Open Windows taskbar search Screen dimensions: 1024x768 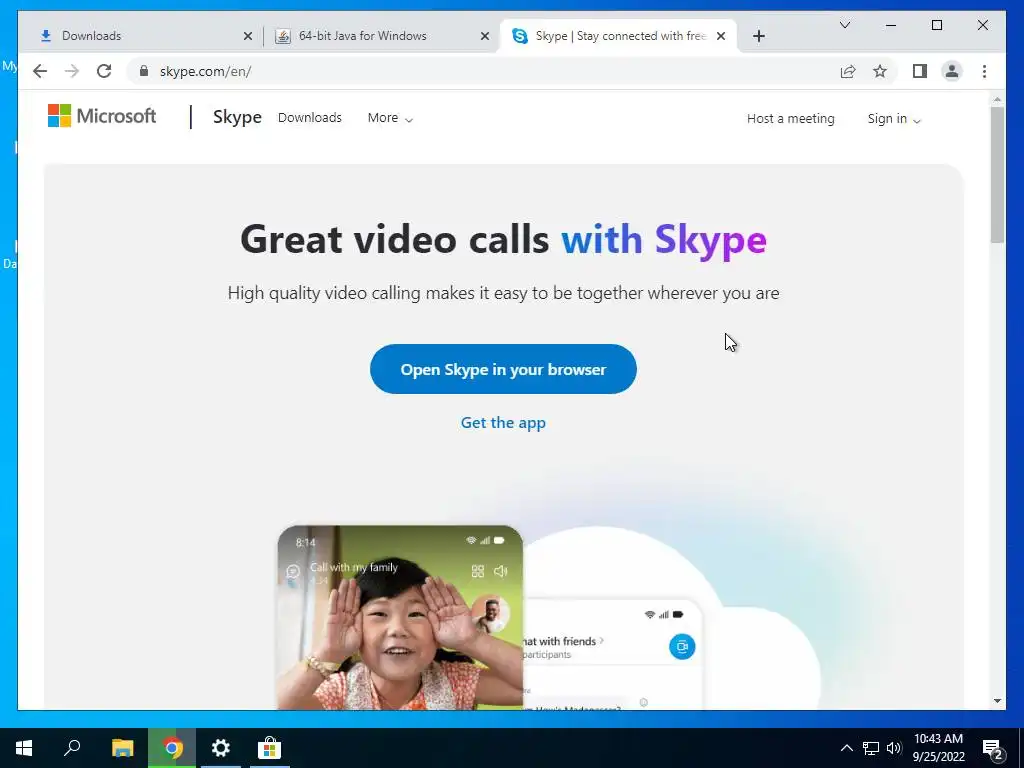[x=72, y=748]
